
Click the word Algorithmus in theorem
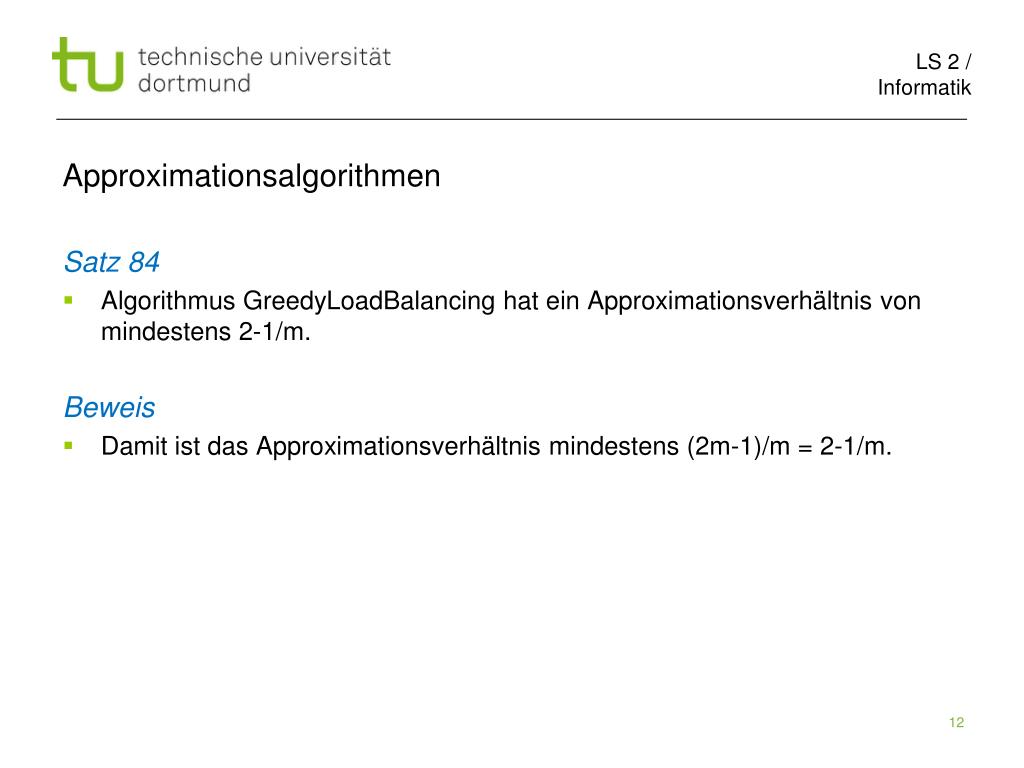coord(168,301)
